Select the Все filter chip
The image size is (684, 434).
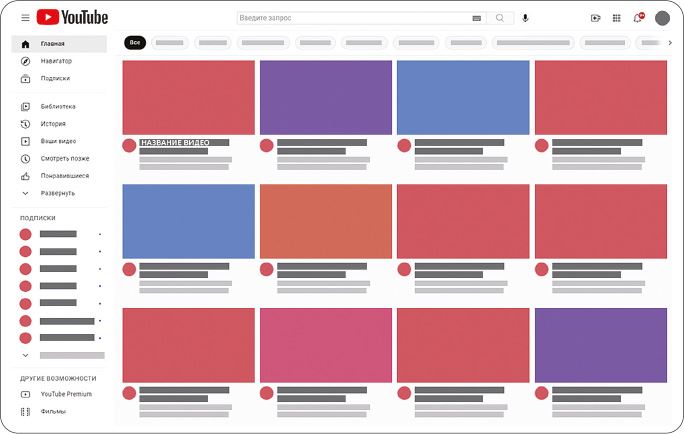135,43
